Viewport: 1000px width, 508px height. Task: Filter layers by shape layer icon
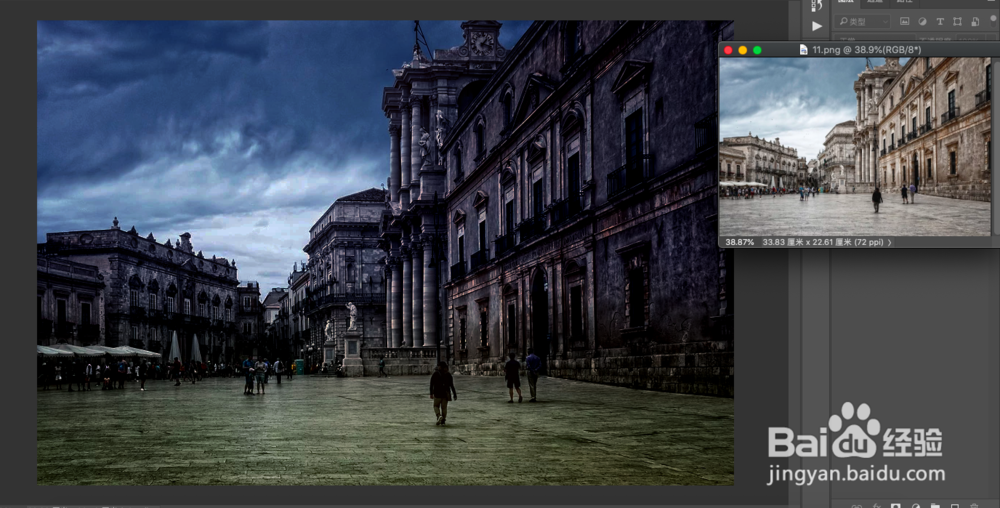957,22
